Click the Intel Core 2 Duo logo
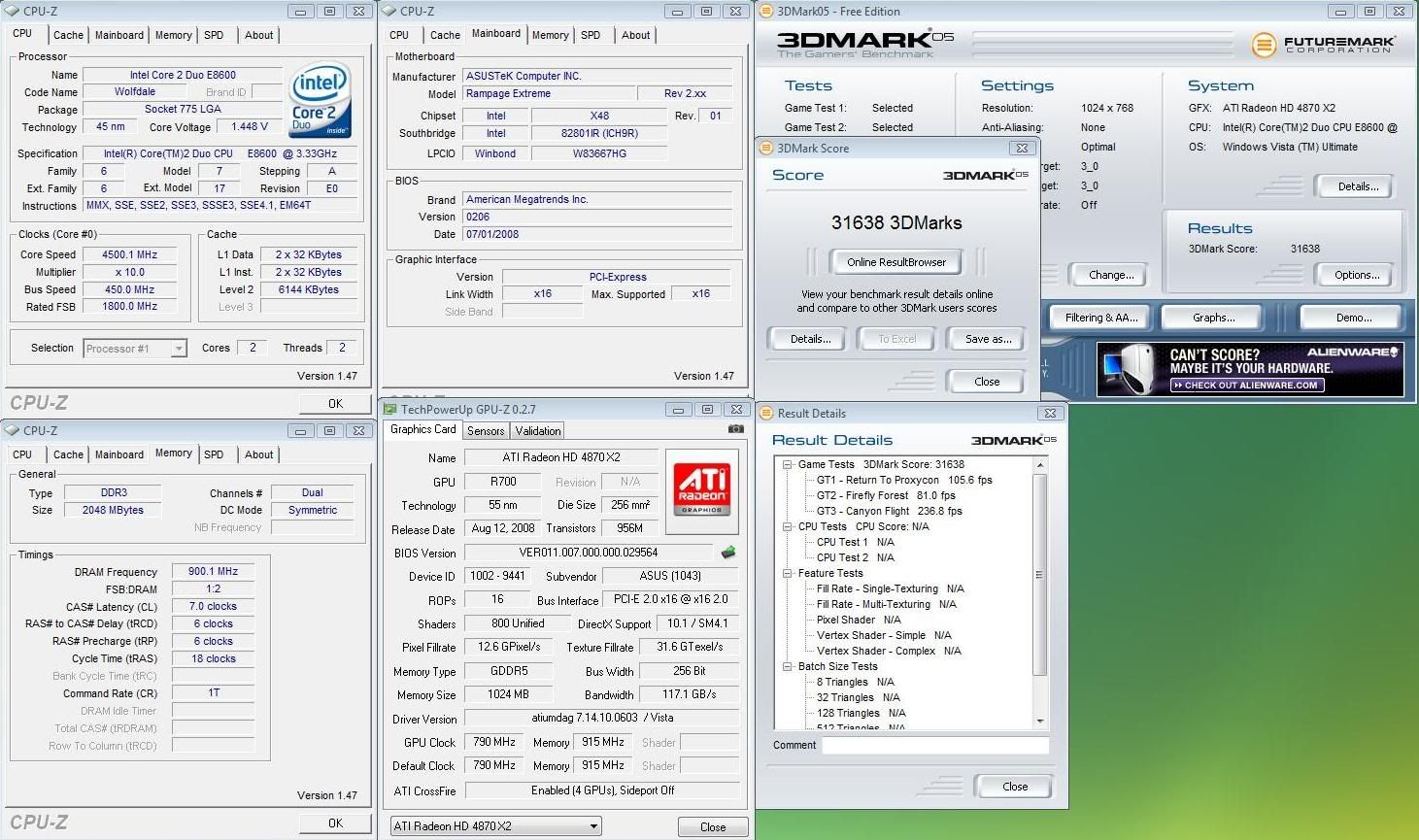This screenshot has height=840, width=1419. (x=320, y=102)
